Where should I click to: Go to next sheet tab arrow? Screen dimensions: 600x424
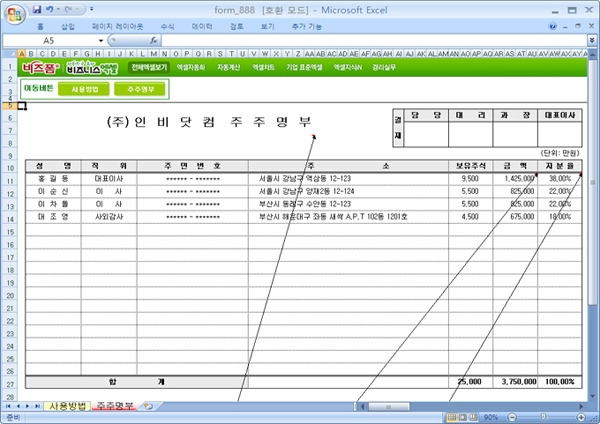pyautogui.click(x=27, y=406)
